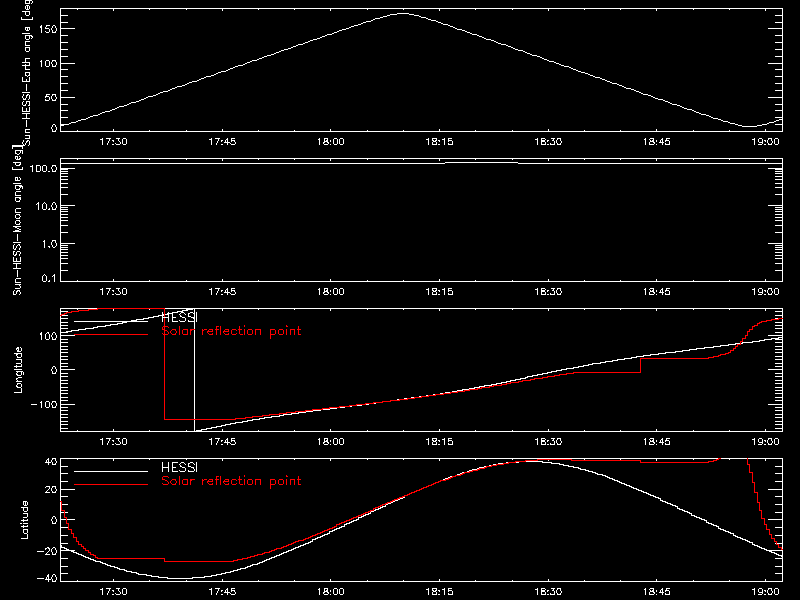Click the -20 tick on Latitude axis

[47, 551]
